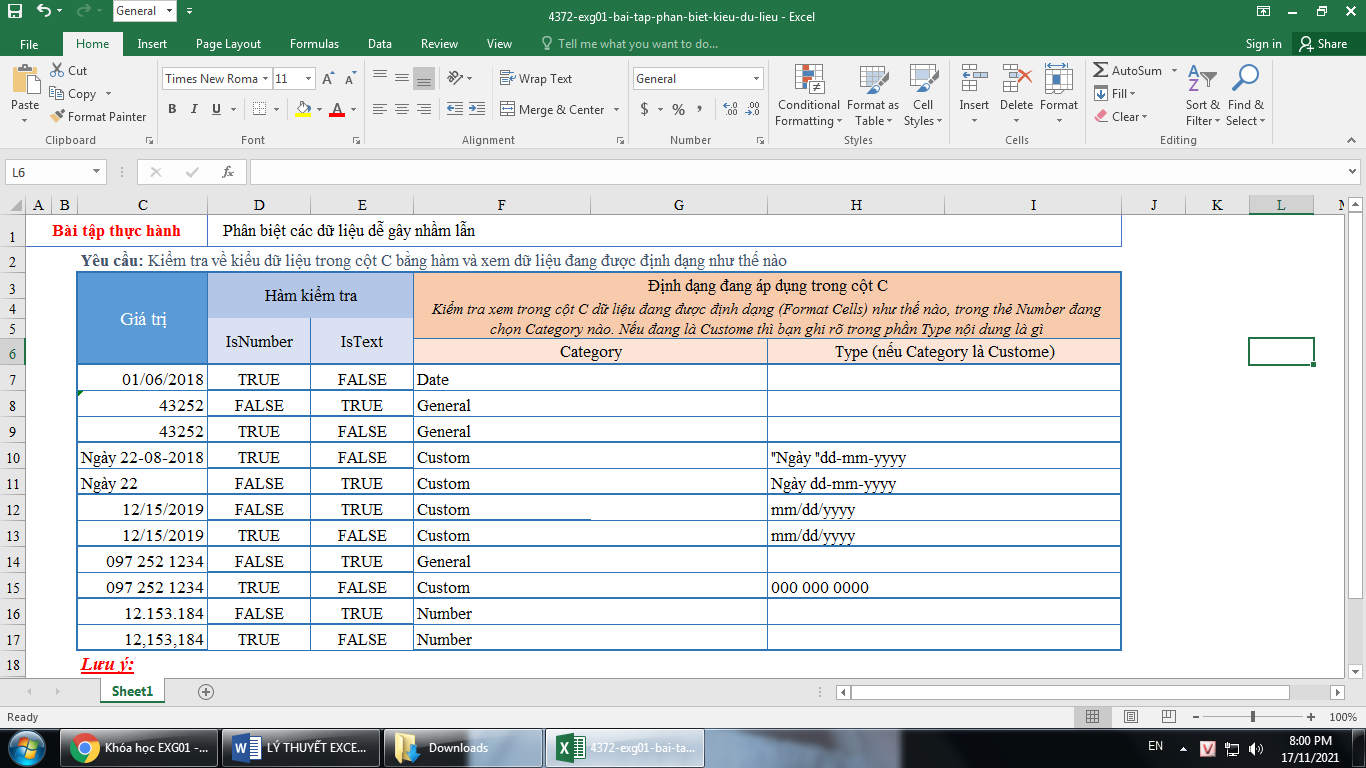Switch to the Page Layout tab
Screen dimensions: 1366x768
pos(228,44)
